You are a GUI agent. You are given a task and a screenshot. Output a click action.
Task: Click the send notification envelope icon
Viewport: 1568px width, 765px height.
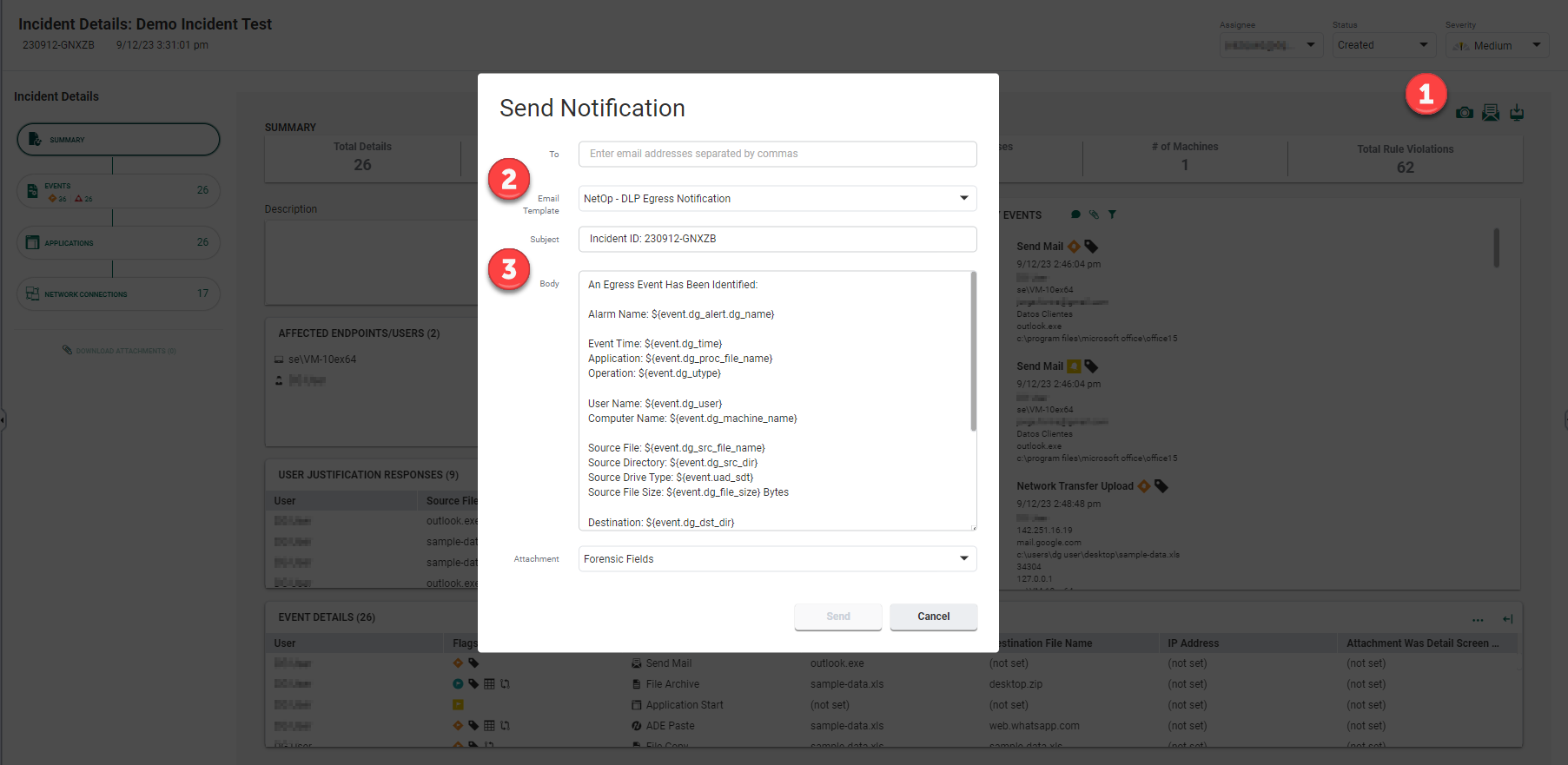(x=1491, y=113)
